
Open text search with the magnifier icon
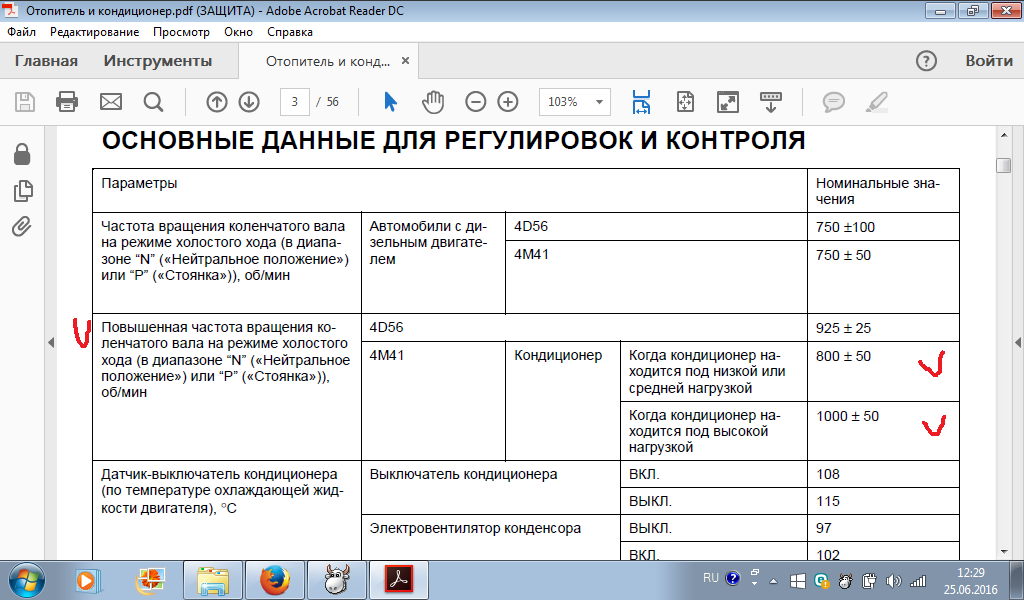click(153, 102)
